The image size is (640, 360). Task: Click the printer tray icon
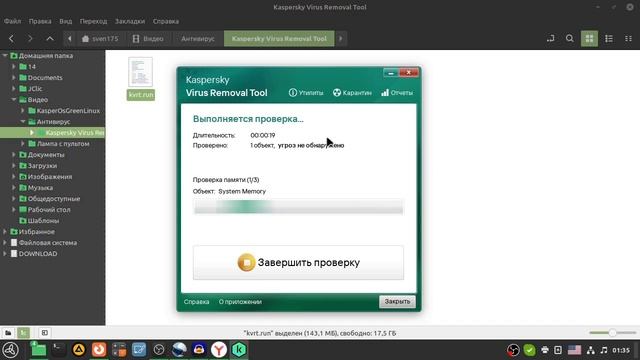click(x=545, y=350)
